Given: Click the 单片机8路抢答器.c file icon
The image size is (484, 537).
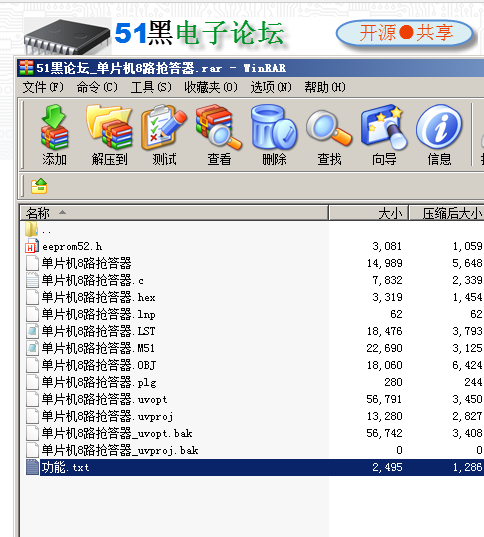Looking at the screenshot, I should tap(32, 280).
